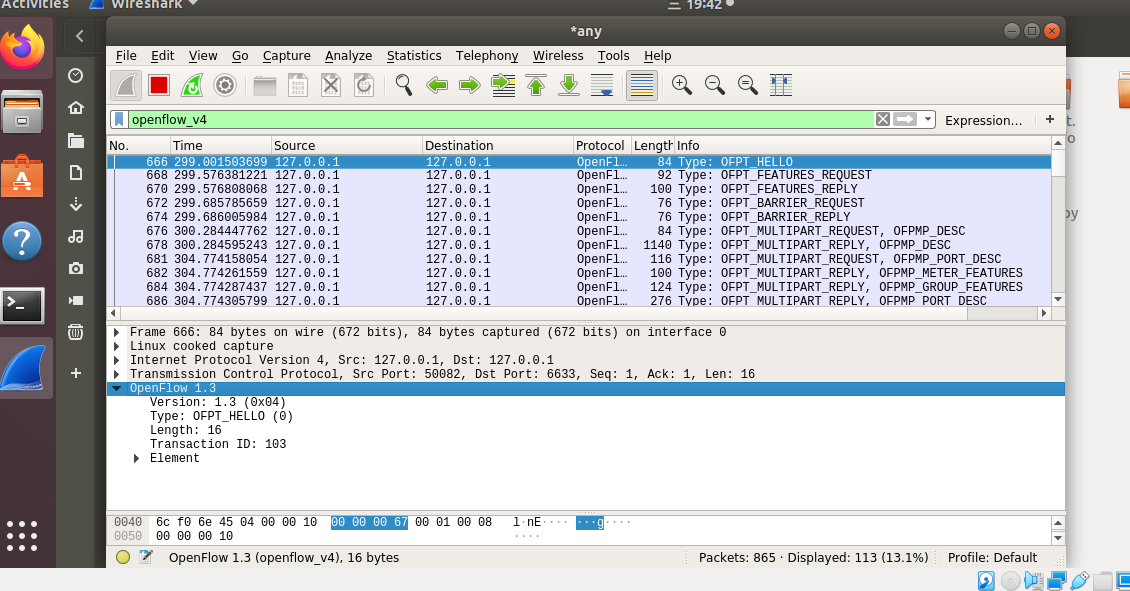Image resolution: width=1130 pixels, height=591 pixels.
Task: Zoom in on packet text
Action: [681, 86]
